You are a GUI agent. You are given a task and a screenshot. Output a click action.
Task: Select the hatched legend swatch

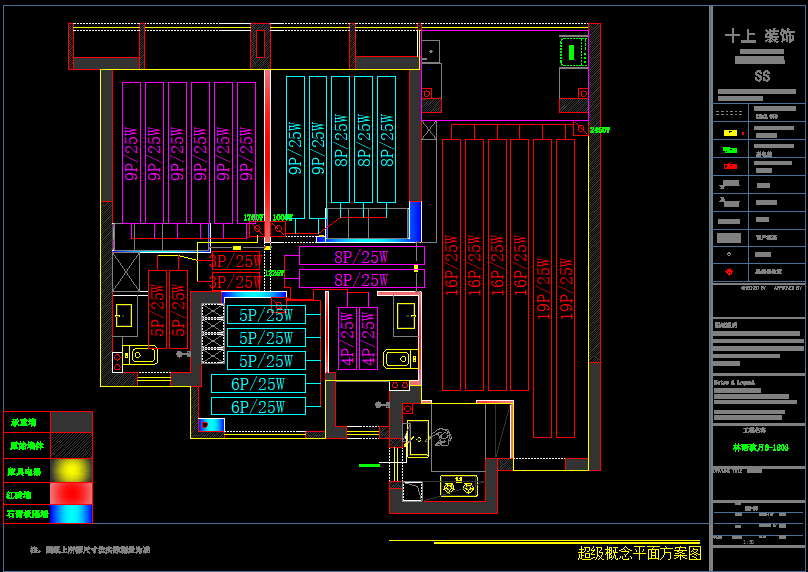[x=71, y=446]
